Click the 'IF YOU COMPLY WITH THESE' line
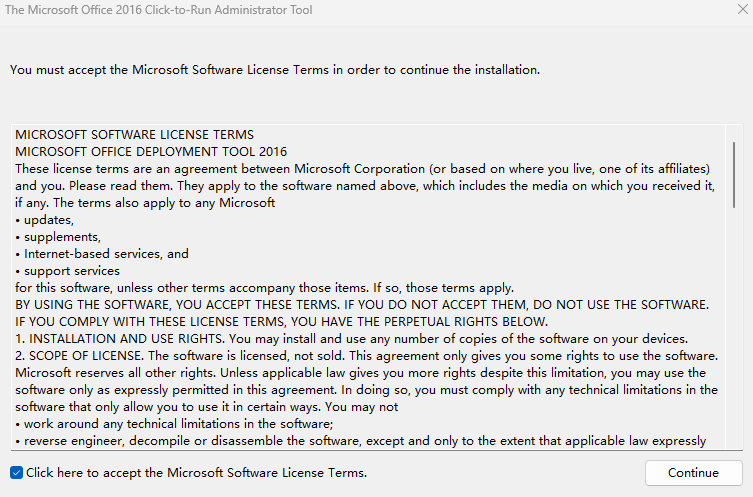753x497 pixels. coord(281,322)
